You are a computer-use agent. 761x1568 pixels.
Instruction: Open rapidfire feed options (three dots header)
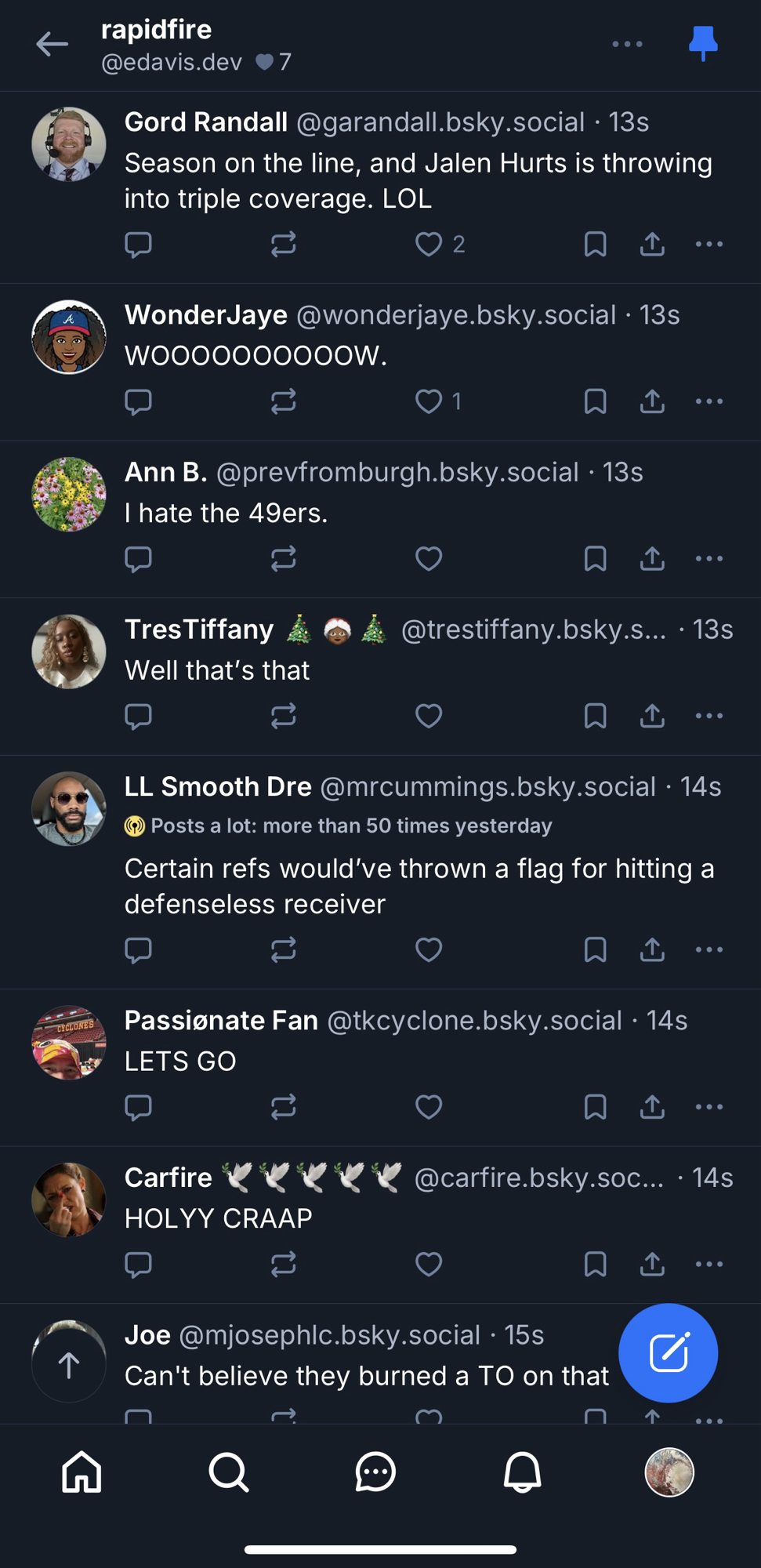coord(627,44)
